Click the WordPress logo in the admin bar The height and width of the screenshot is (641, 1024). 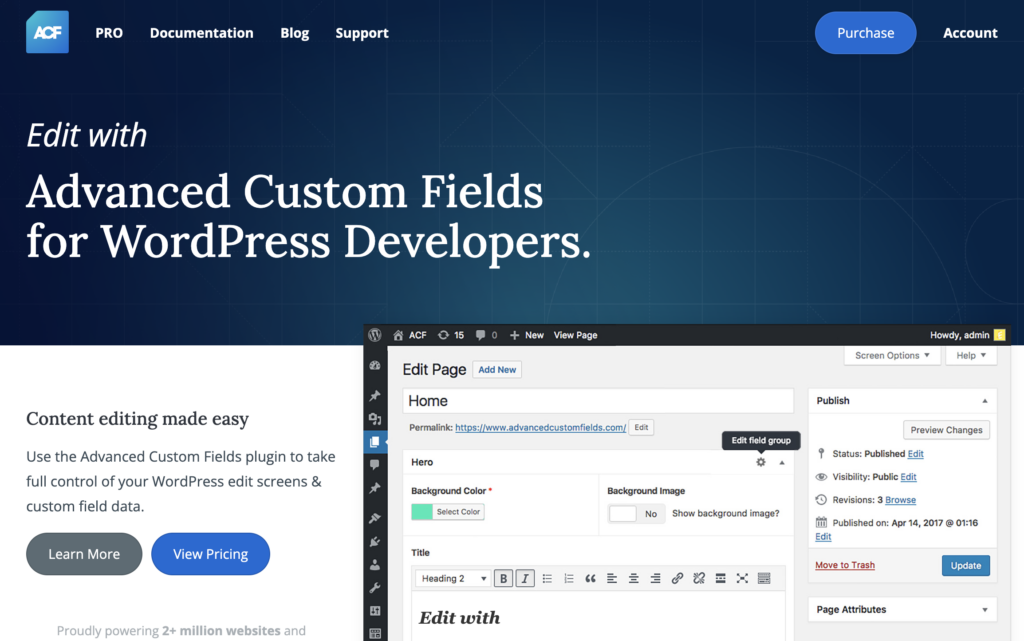click(x=375, y=335)
